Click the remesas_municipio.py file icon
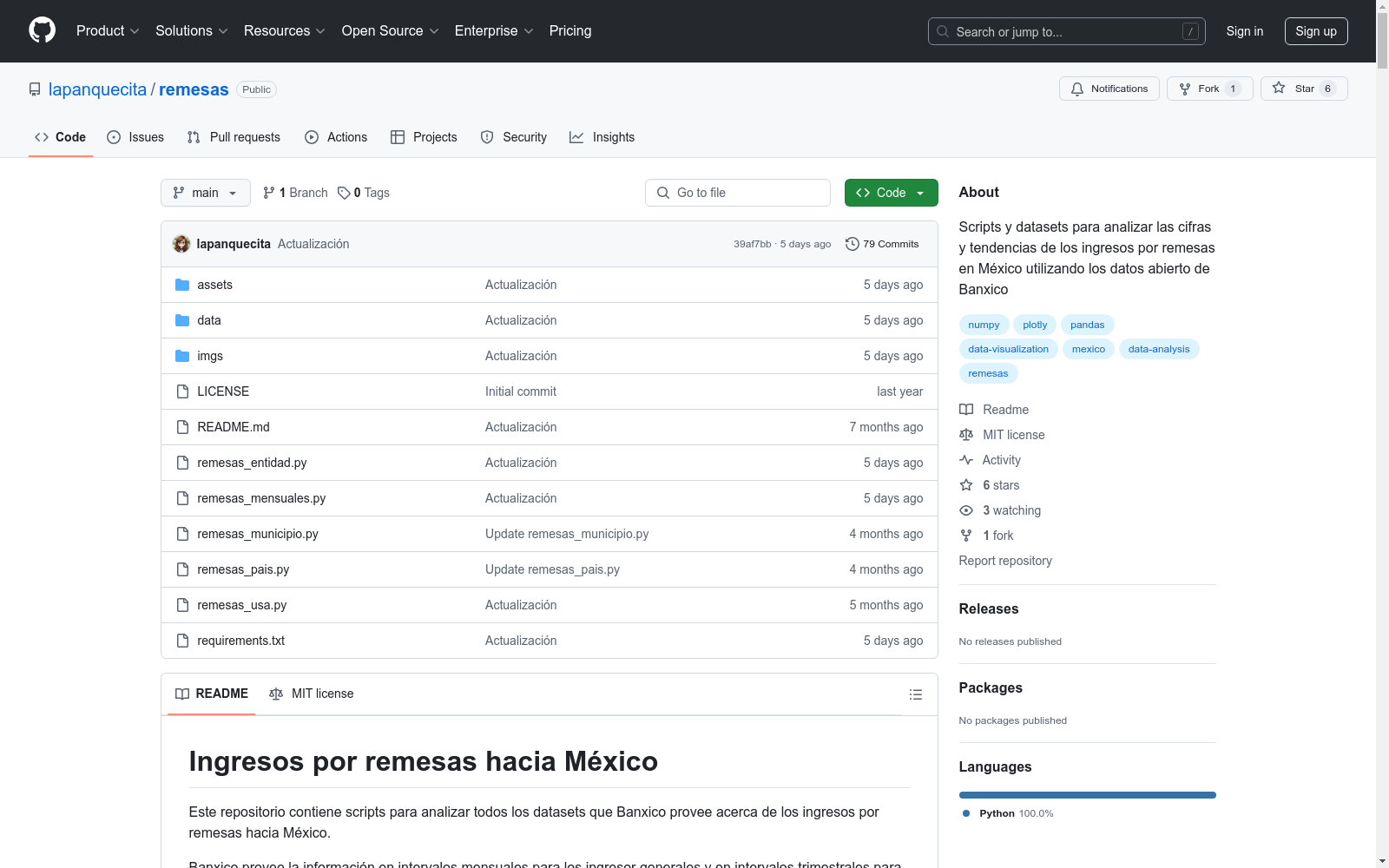Screen dimensions: 1389x868 tap(182, 534)
